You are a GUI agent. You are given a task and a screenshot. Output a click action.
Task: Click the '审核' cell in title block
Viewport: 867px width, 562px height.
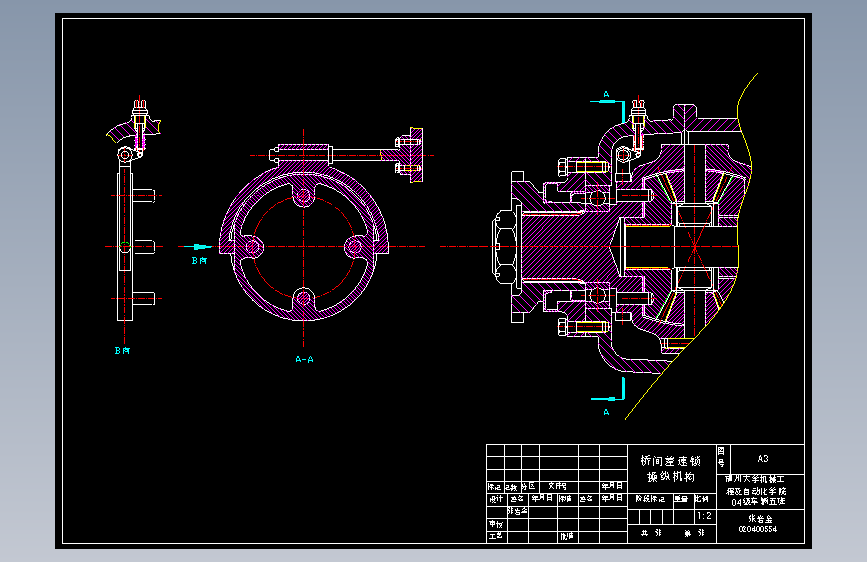click(x=496, y=524)
